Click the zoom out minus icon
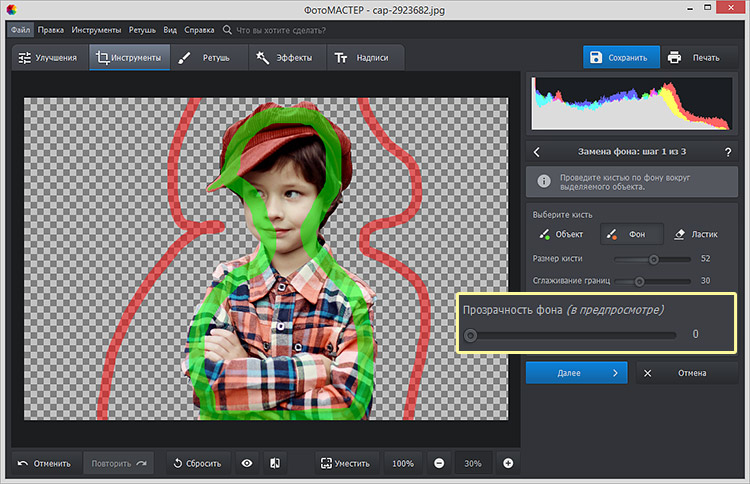This screenshot has width=750, height=484. click(438, 463)
